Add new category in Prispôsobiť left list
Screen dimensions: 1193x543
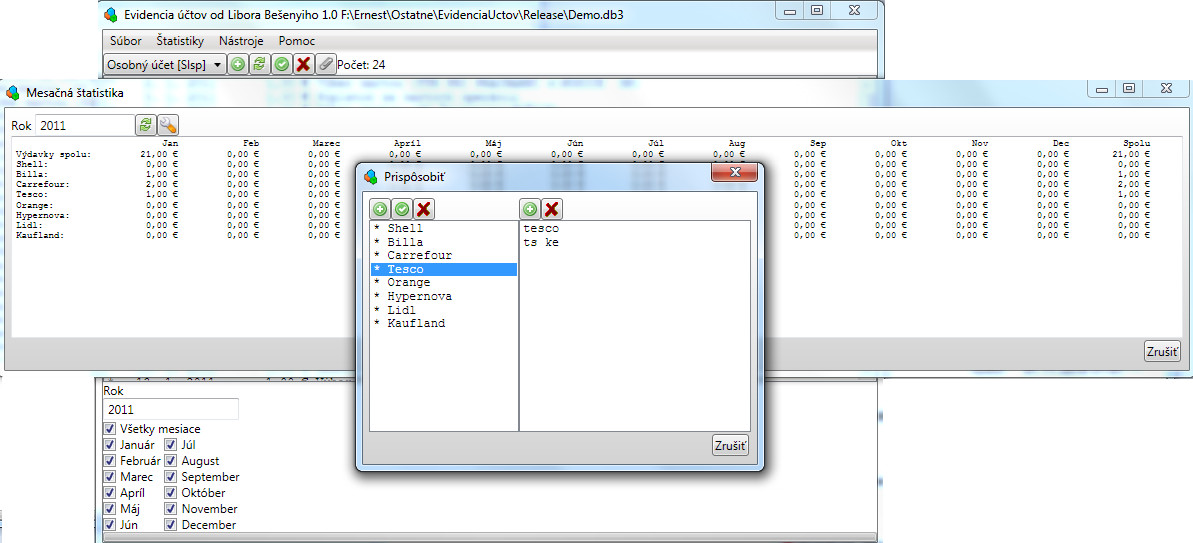coord(380,209)
